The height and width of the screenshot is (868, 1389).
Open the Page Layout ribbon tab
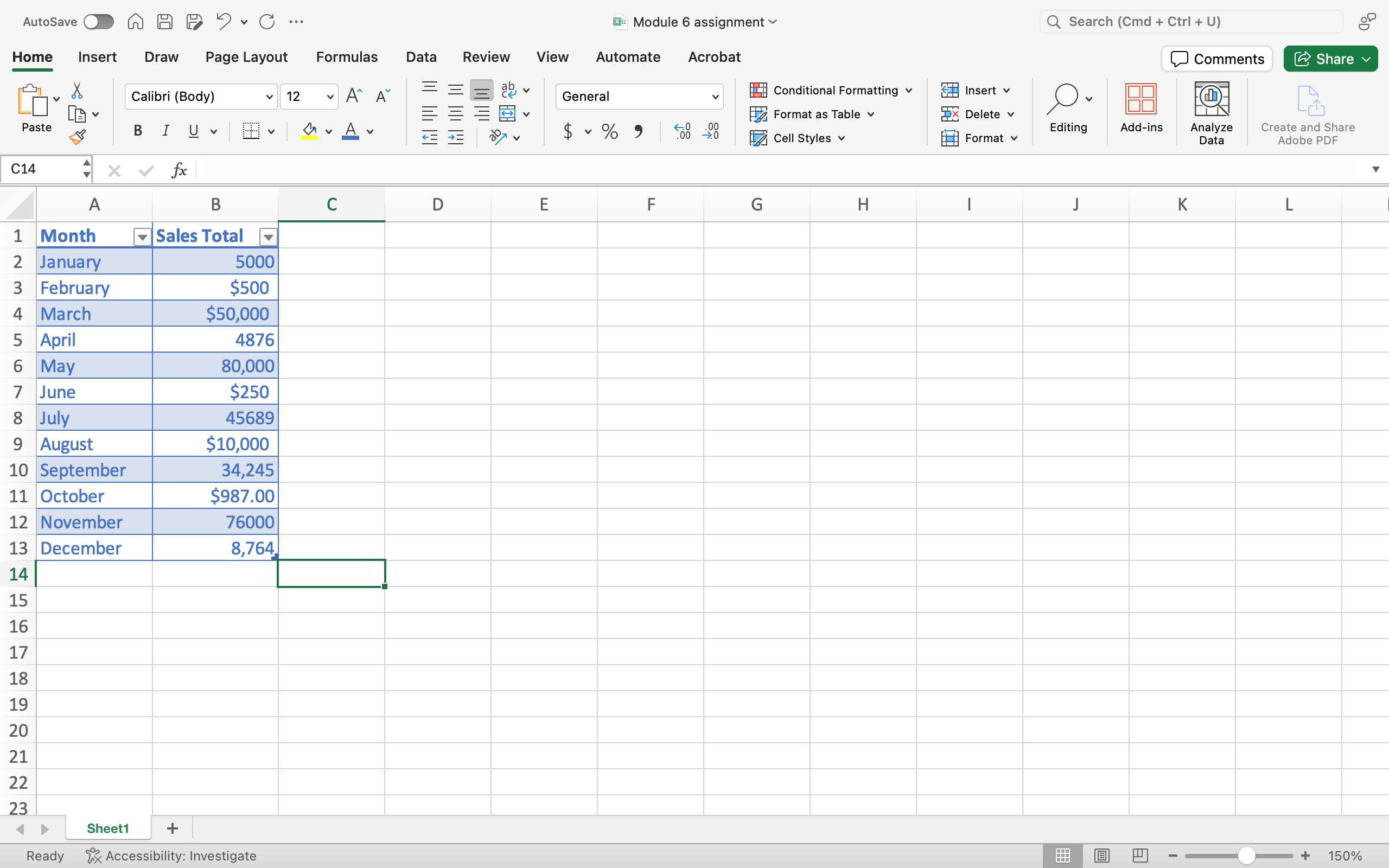(x=246, y=57)
